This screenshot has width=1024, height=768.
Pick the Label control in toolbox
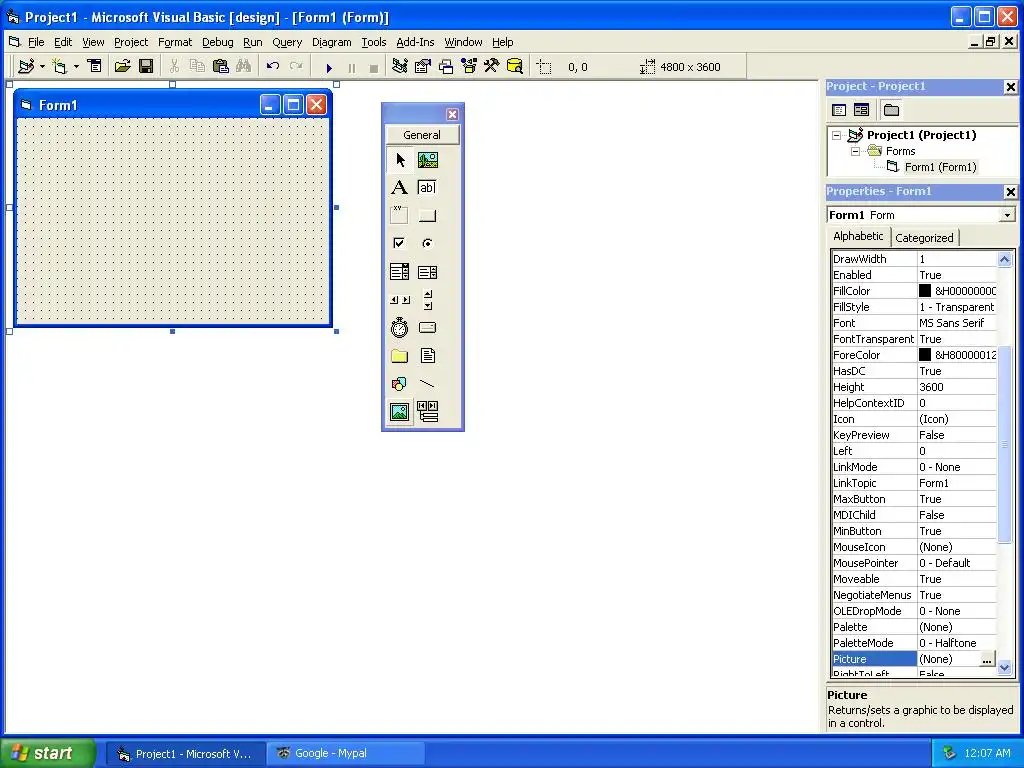point(400,188)
